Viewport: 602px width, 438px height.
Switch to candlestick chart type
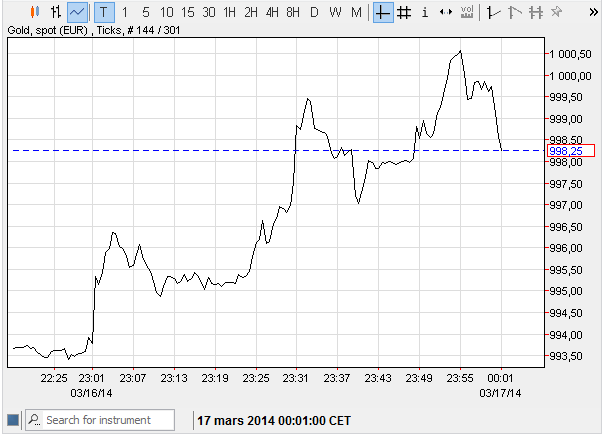click(35, 12)
